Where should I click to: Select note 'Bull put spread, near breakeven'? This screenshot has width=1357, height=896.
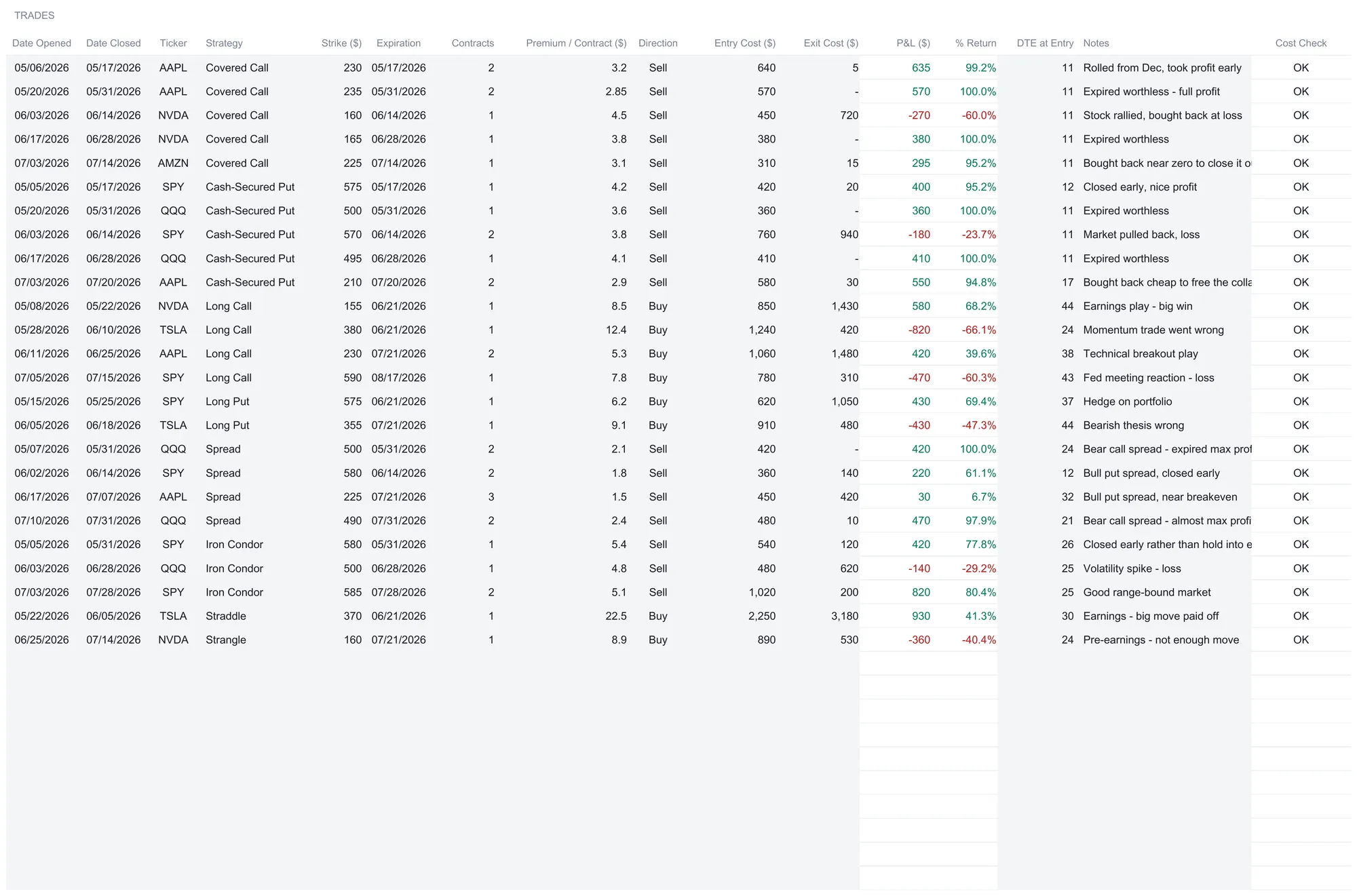pyautogui.click(x=1160, y=496)
